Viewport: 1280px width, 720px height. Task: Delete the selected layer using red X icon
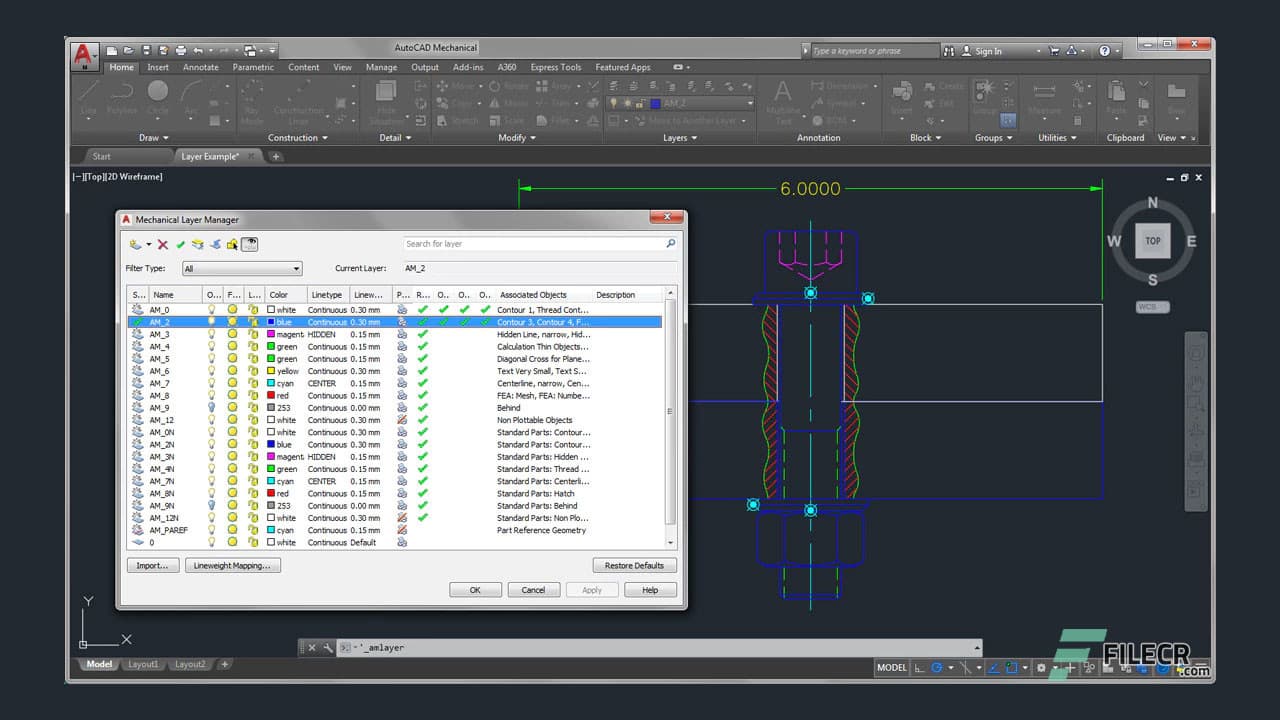click(162, 244)
